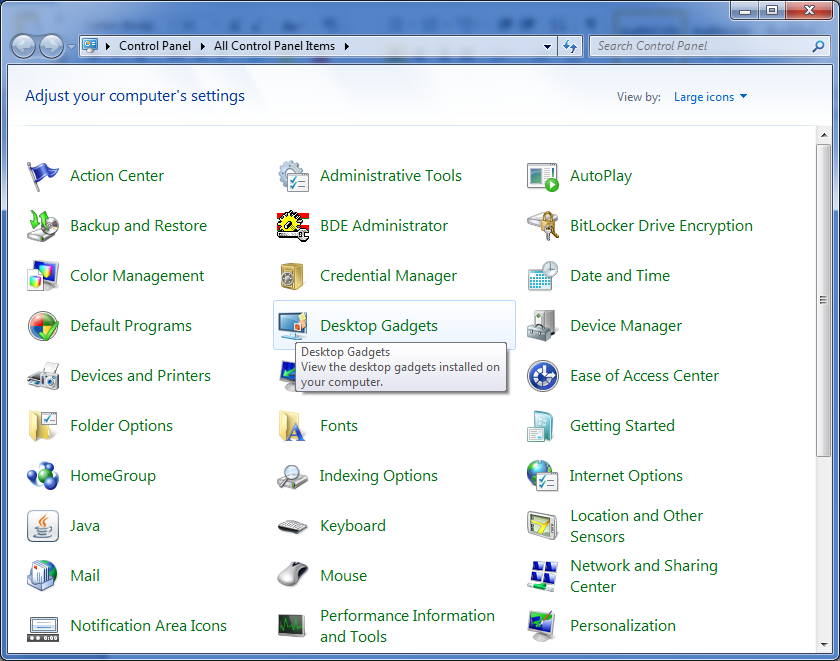Screen dimensions: 840x661
Task: Expand arrow after Control Panel breadcrumb
Action: tap(202, 47)
